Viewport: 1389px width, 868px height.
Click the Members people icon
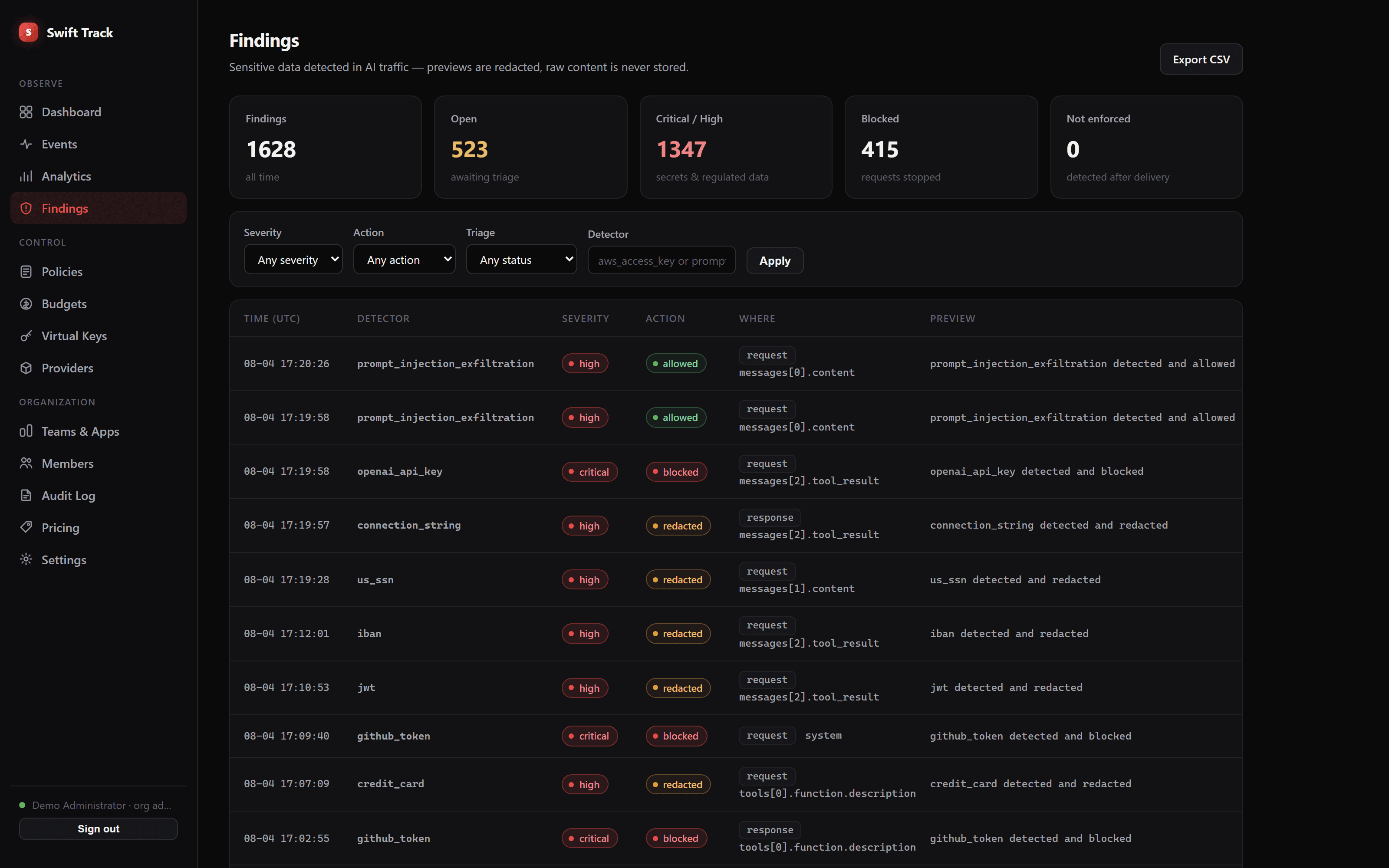tap(26, 463)
